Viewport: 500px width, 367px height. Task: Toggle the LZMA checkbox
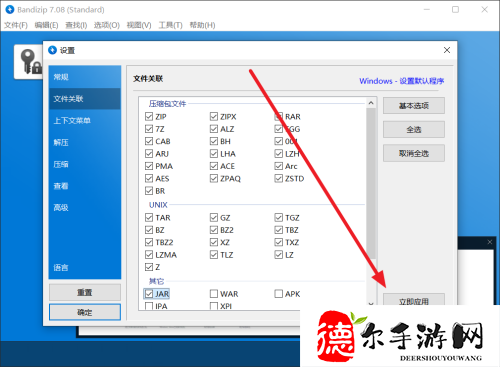(149, 255)
